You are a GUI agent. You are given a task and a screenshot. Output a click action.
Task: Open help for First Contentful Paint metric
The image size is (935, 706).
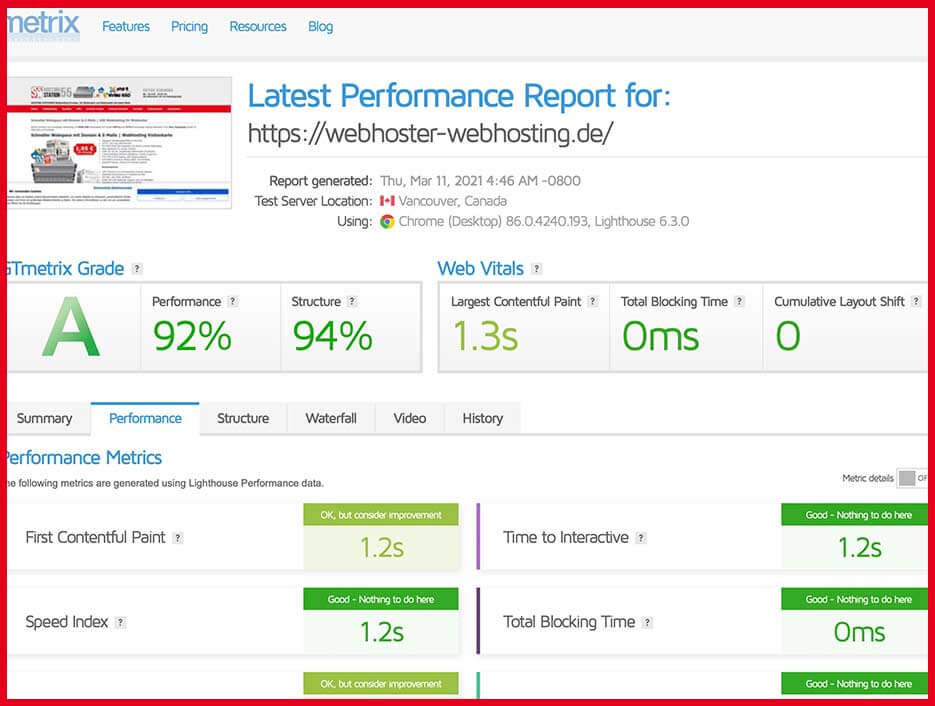coord(178,537)
